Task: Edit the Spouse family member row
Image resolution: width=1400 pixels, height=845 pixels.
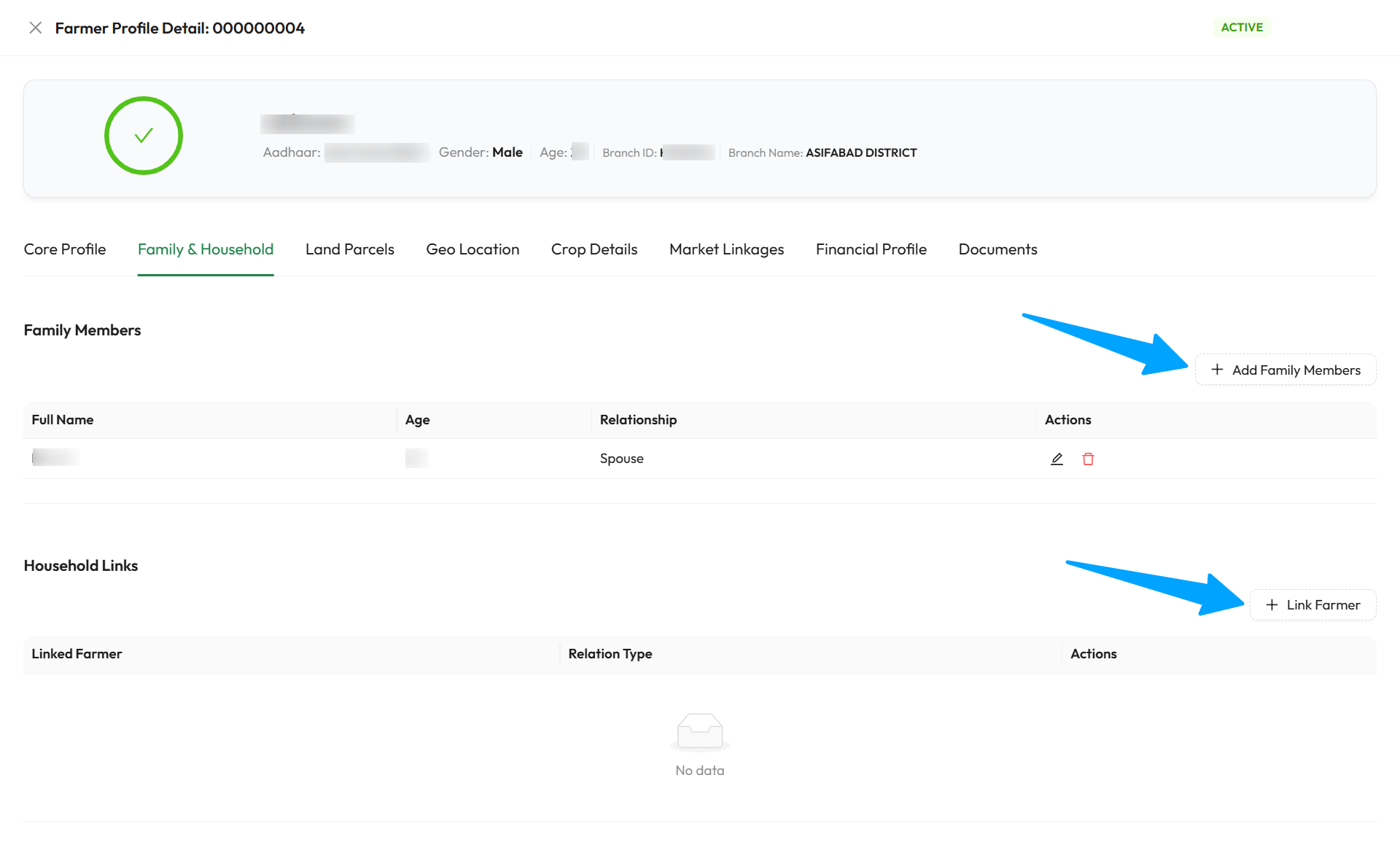Action: point(1057,459)
